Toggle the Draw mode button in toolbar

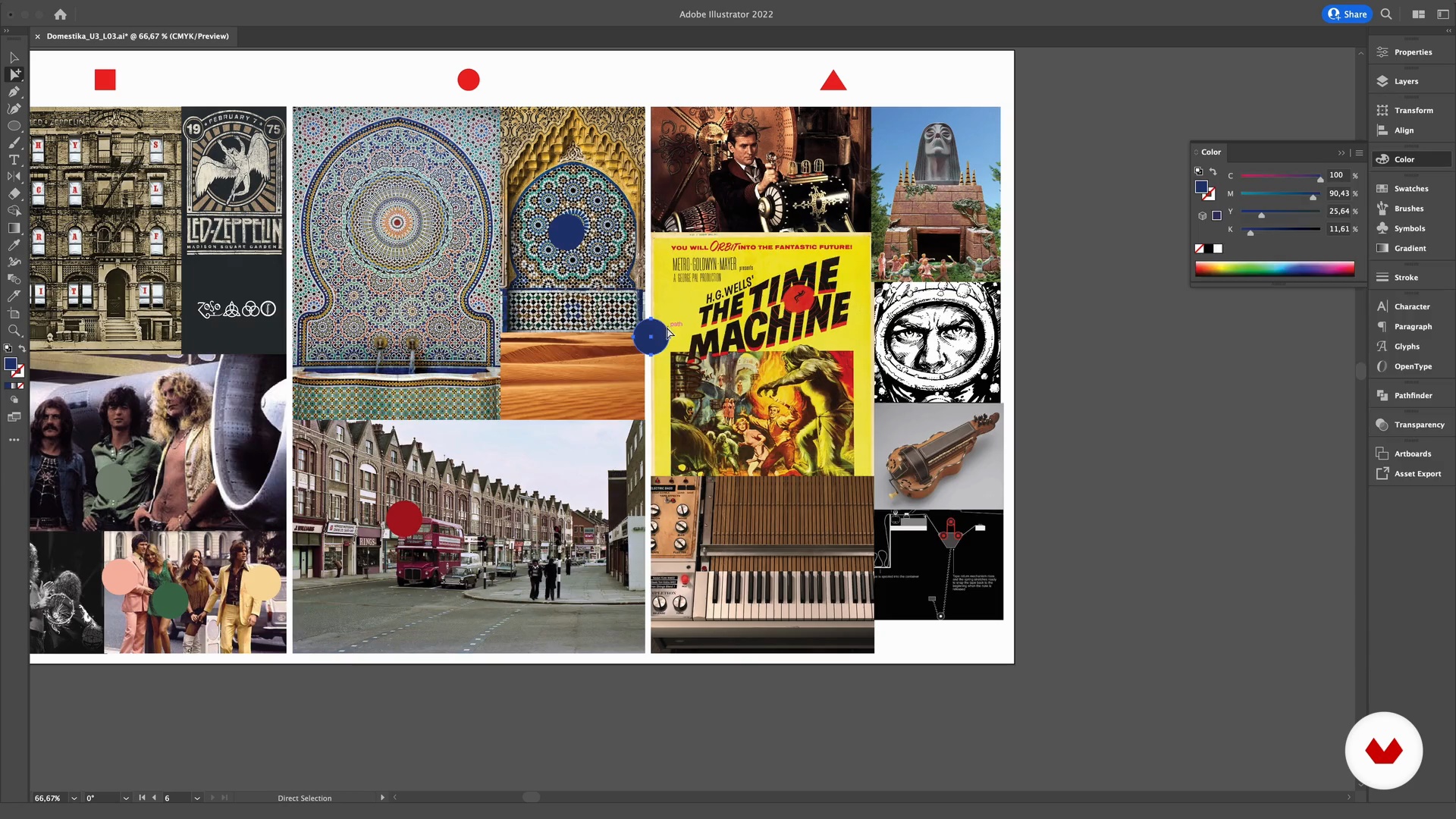[x=14, y=400]
